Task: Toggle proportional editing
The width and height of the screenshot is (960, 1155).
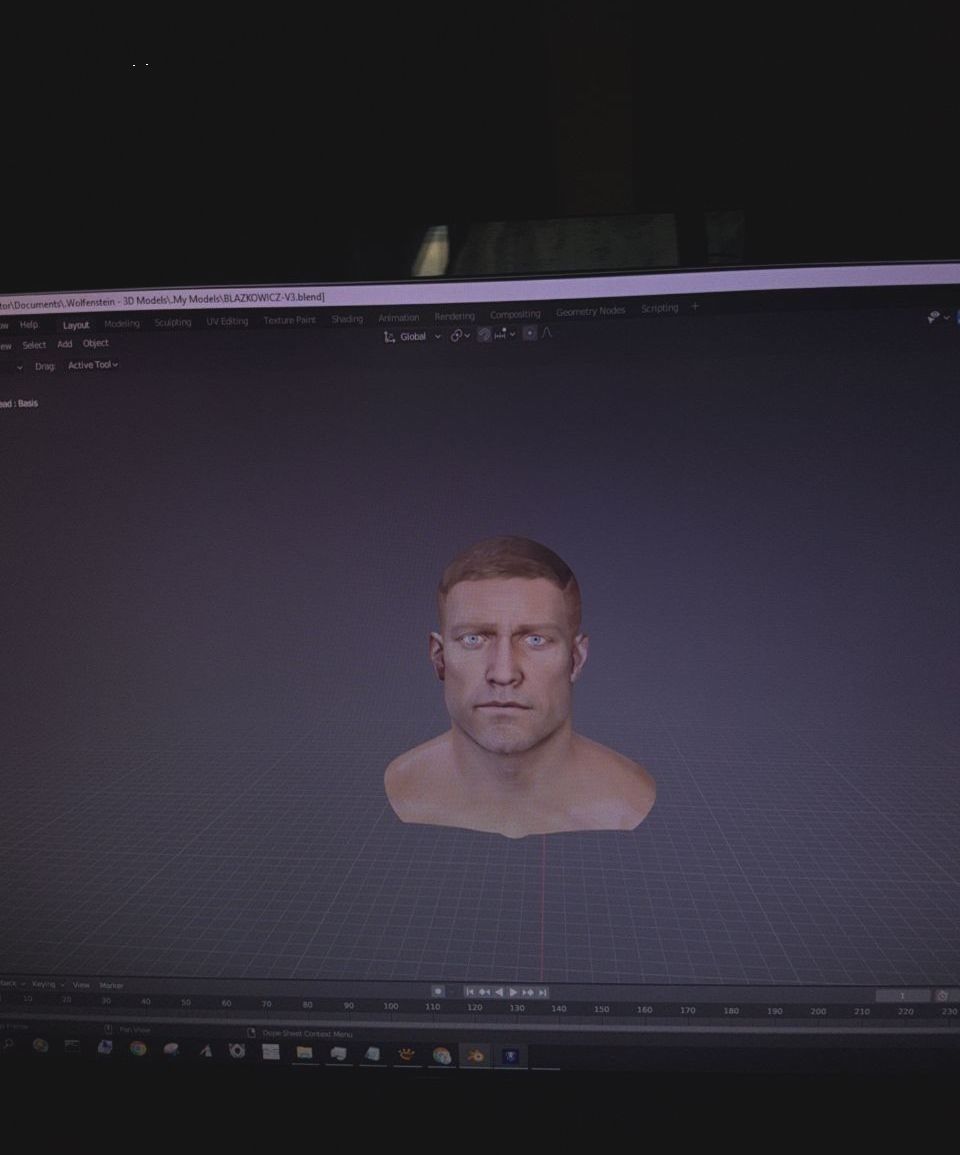Action: [530, 333]
